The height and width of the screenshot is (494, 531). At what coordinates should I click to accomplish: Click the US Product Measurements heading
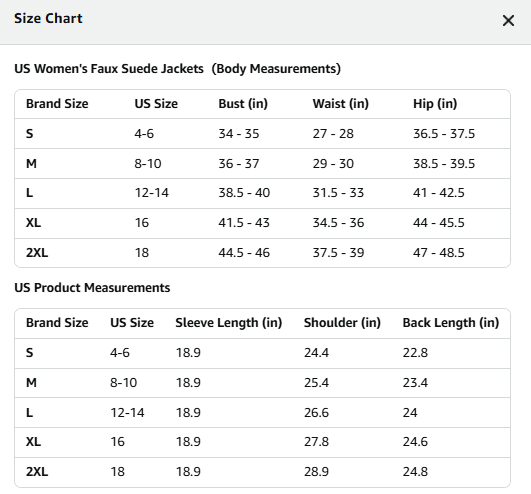(92, 287)
